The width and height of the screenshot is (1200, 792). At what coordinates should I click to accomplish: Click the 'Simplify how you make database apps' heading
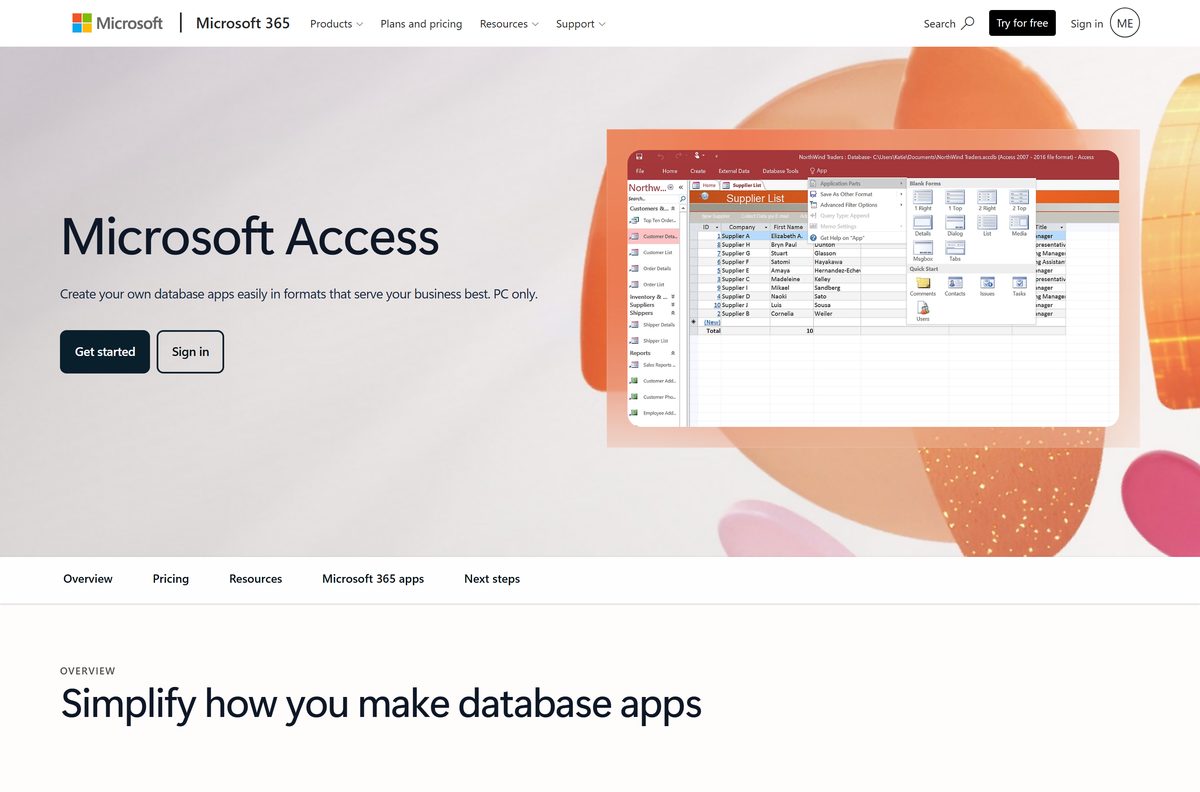381,704
